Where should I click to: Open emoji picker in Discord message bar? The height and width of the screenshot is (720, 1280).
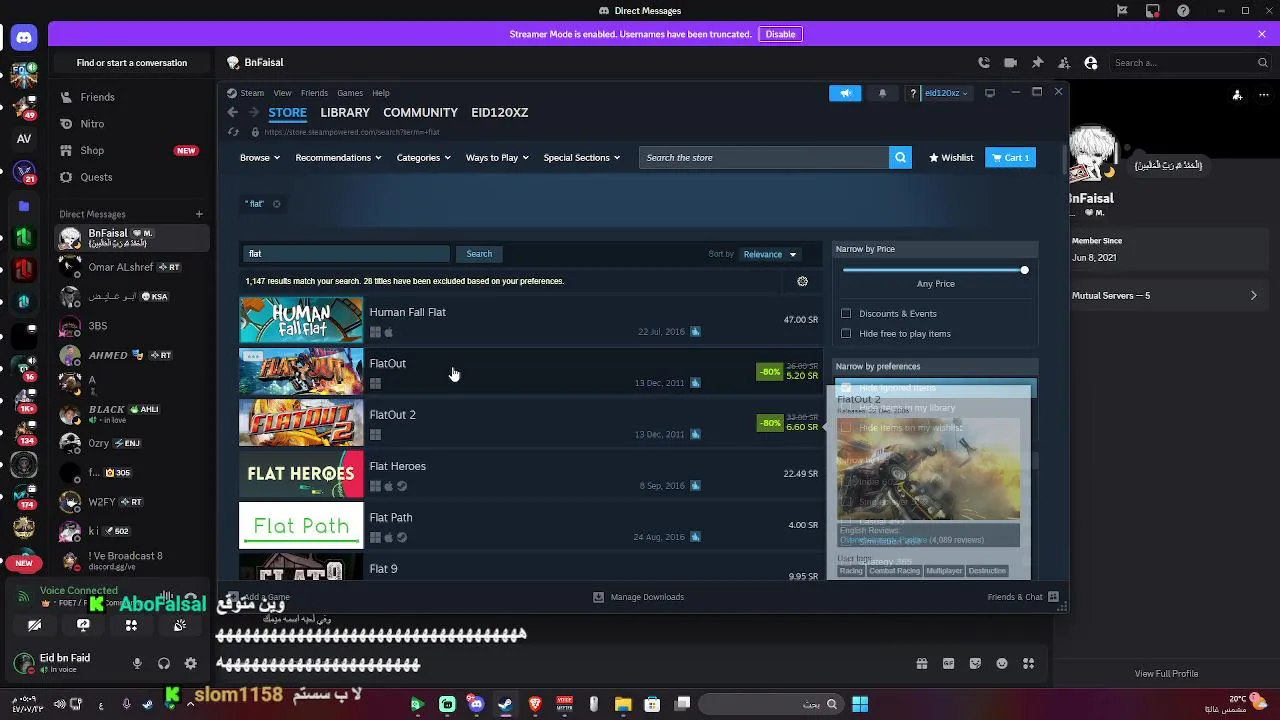coord(1002,663)
